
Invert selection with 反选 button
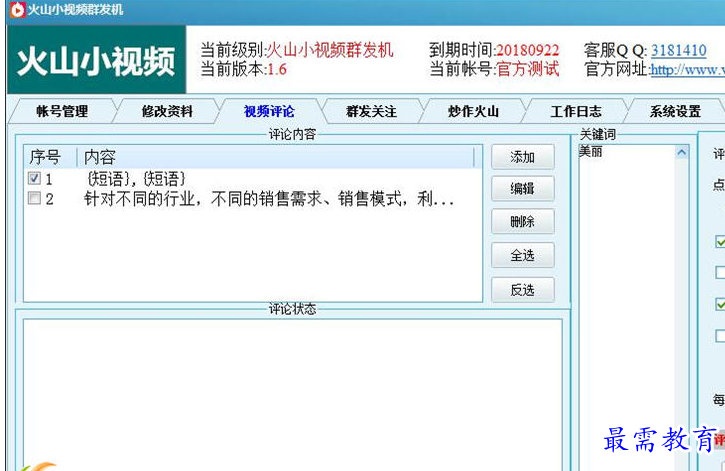coord(522,290)
